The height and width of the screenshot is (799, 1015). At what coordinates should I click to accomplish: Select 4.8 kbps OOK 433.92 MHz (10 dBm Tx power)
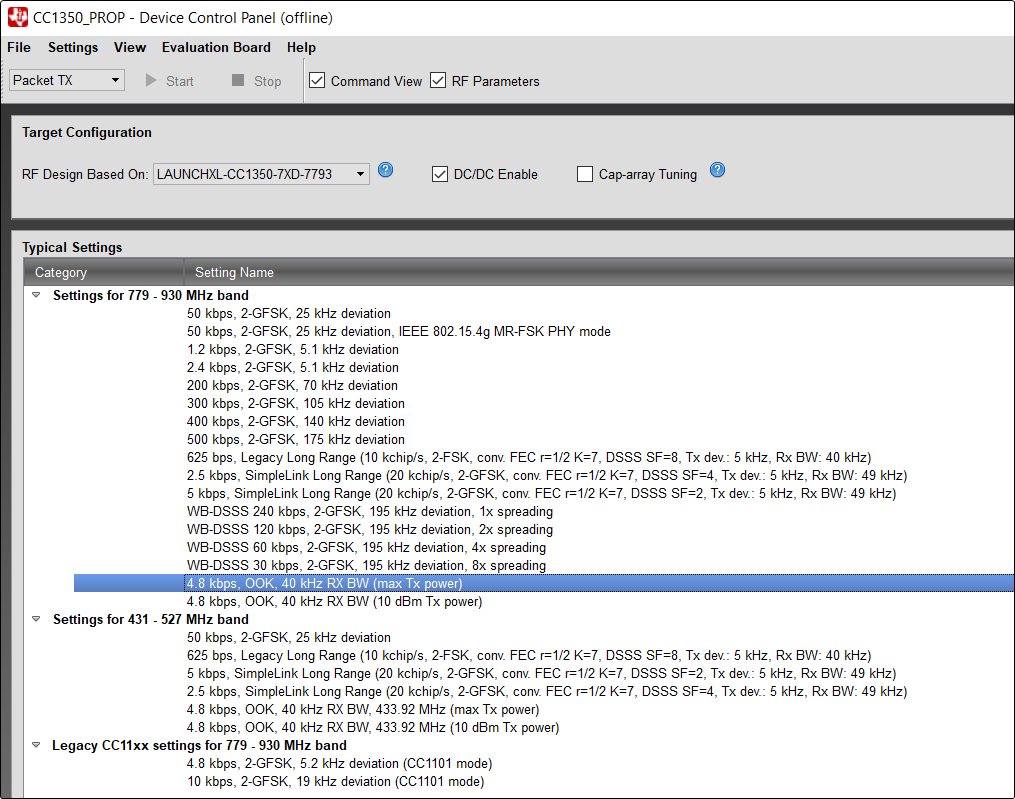(x=373, y=728)
